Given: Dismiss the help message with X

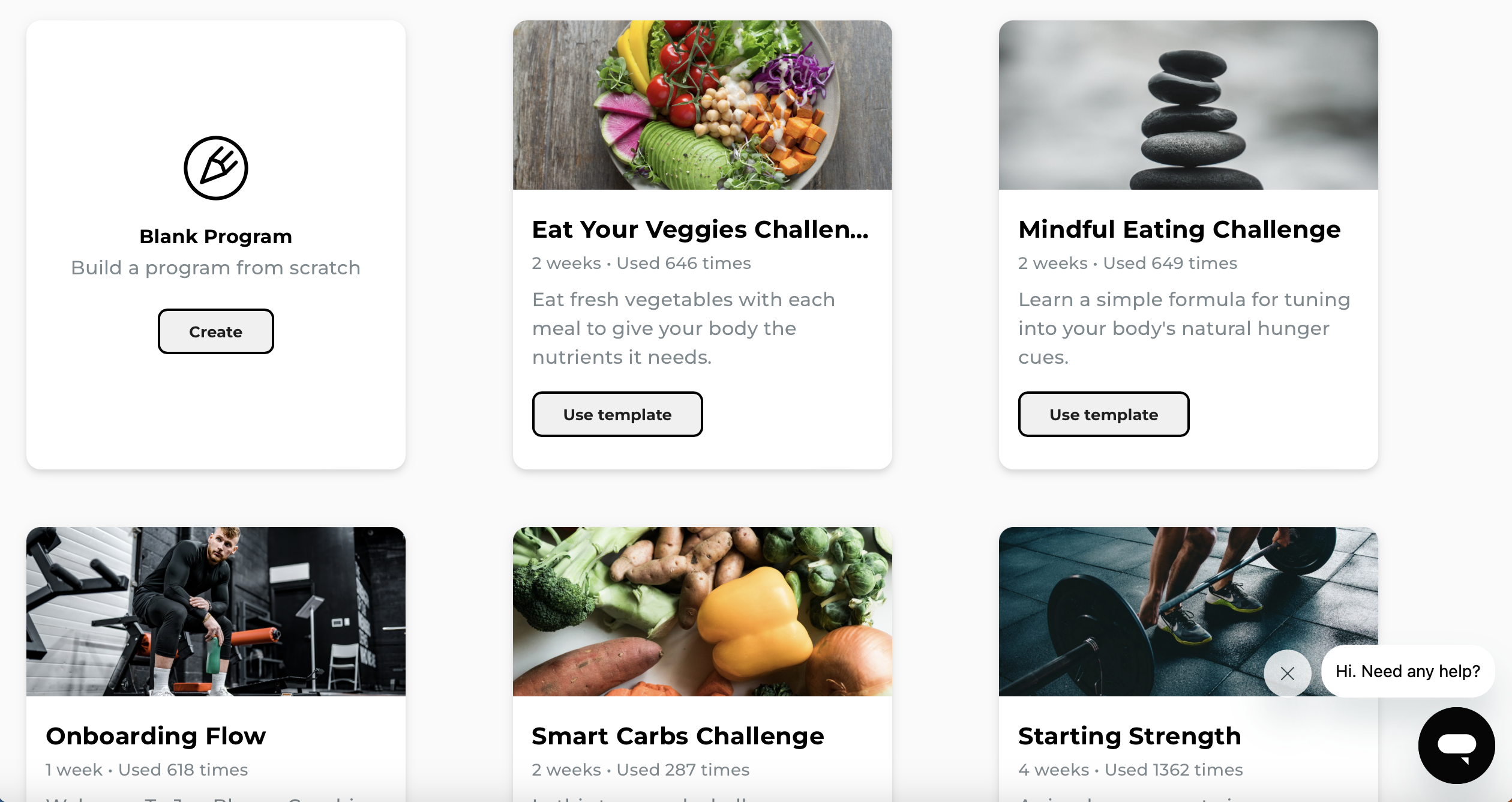Looking at the screenshot, I should [x=1287, y=673].
